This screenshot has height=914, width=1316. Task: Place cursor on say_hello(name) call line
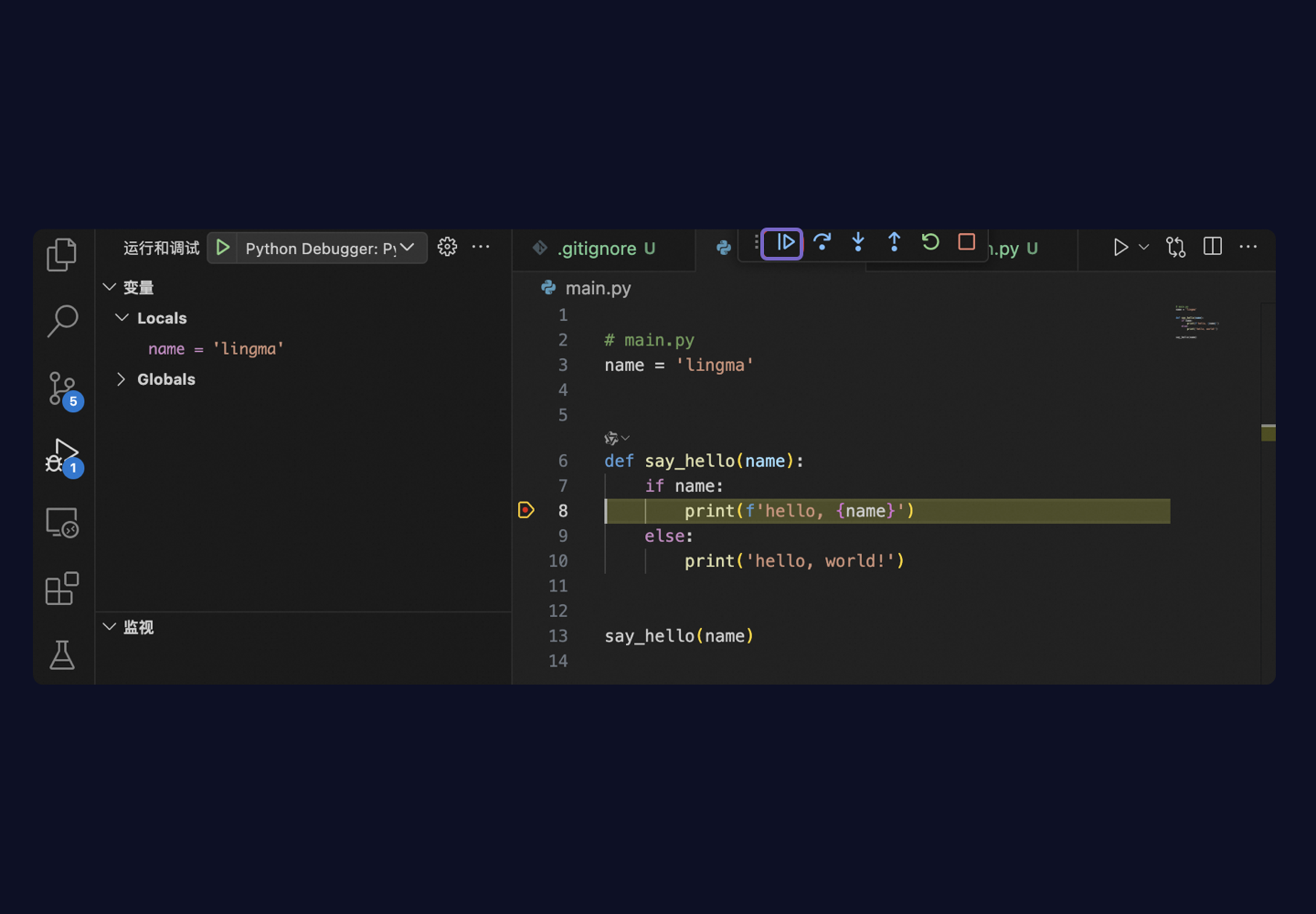pos(679,636)
